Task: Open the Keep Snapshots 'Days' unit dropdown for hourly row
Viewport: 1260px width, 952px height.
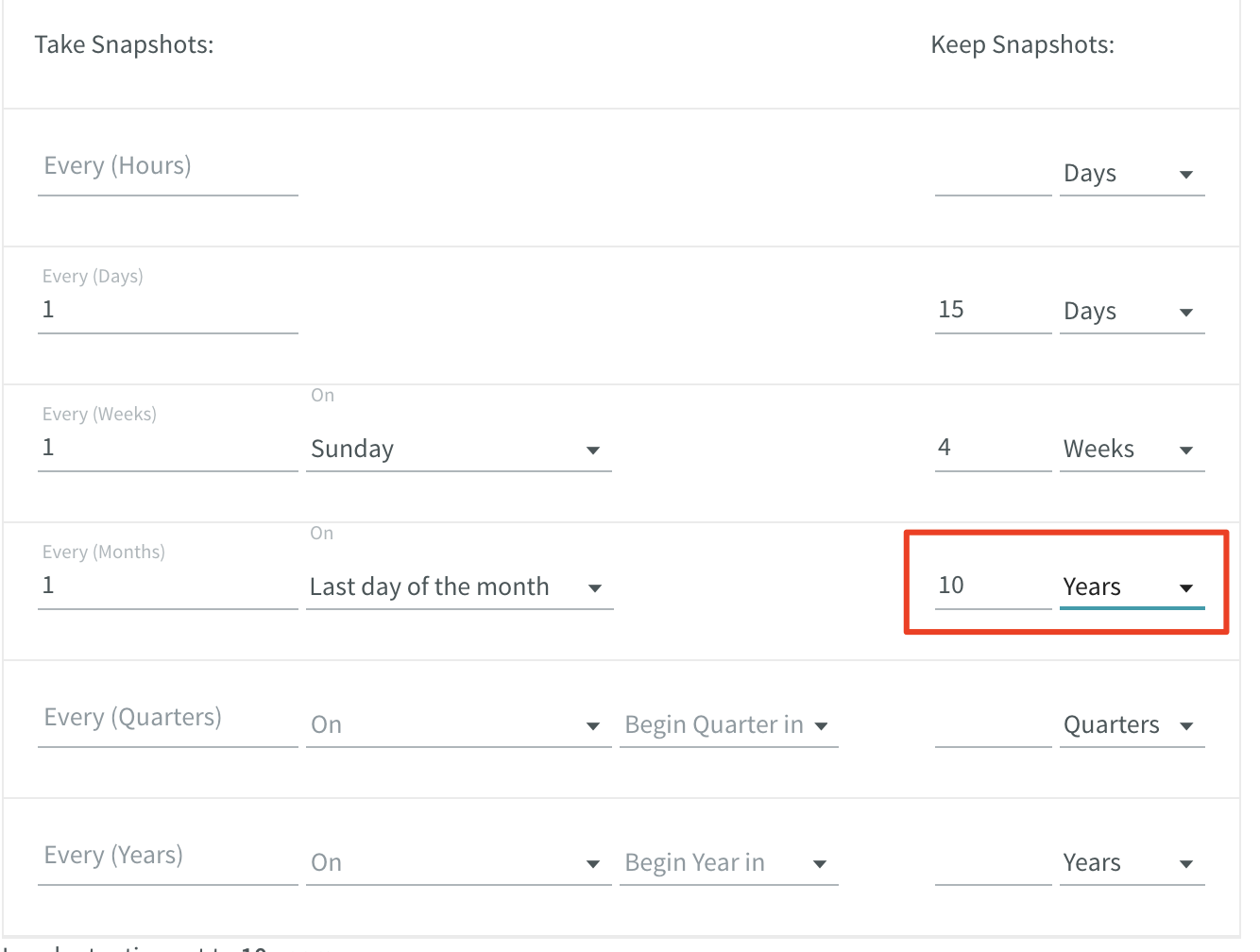Action: 1131,174
